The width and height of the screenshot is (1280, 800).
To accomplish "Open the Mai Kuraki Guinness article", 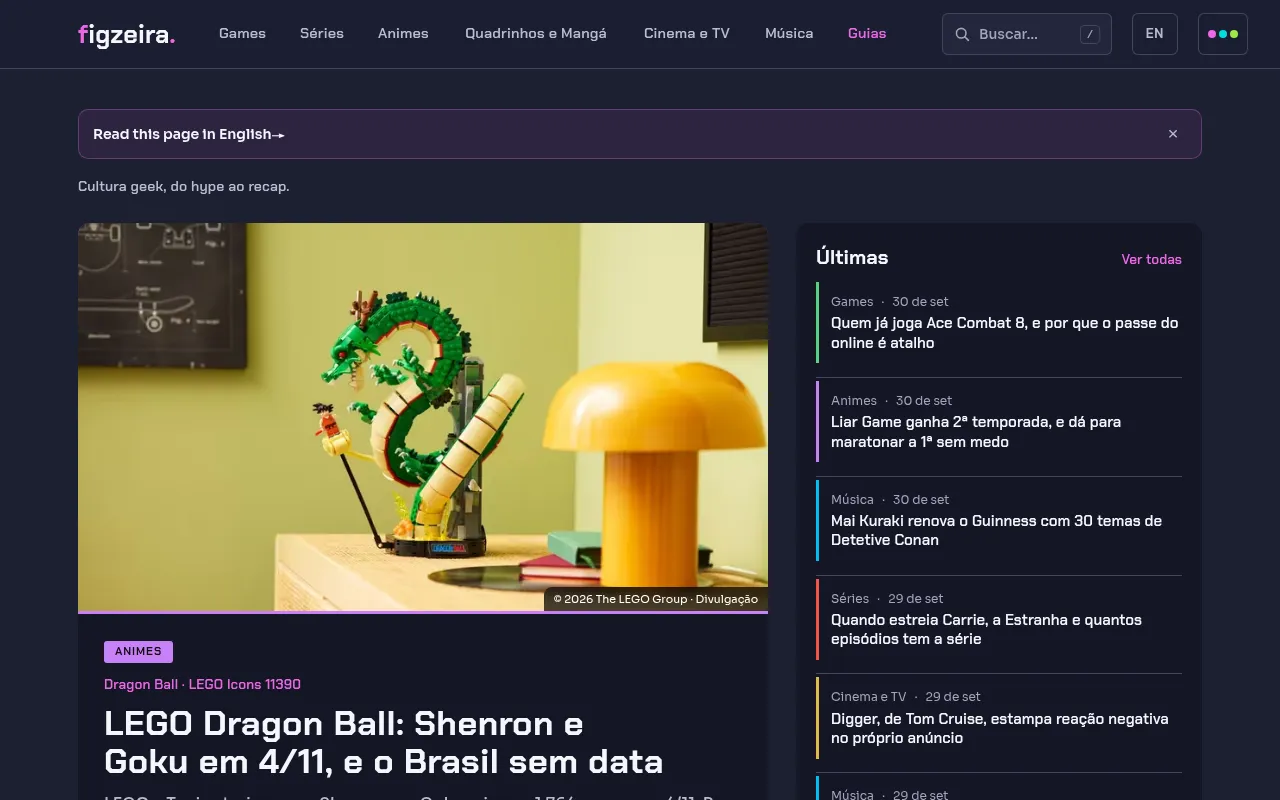I will click(x=996, y=530).
